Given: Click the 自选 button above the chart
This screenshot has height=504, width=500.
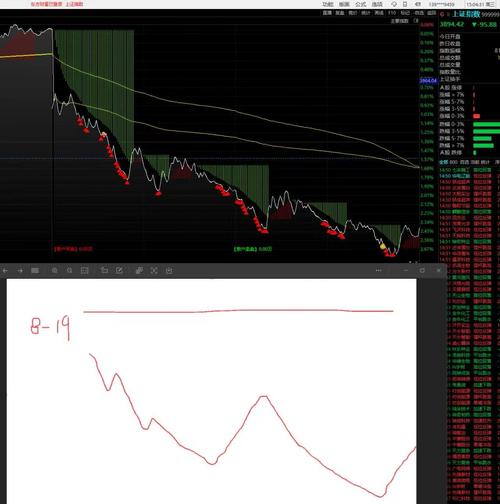Looking at the screenshot, I should [x=419, y=13].
